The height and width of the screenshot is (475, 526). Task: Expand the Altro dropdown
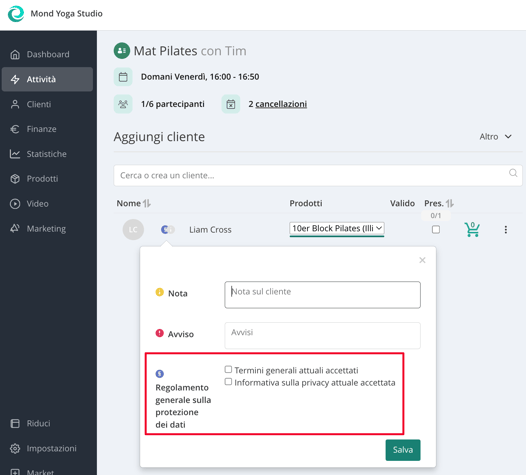495,137
